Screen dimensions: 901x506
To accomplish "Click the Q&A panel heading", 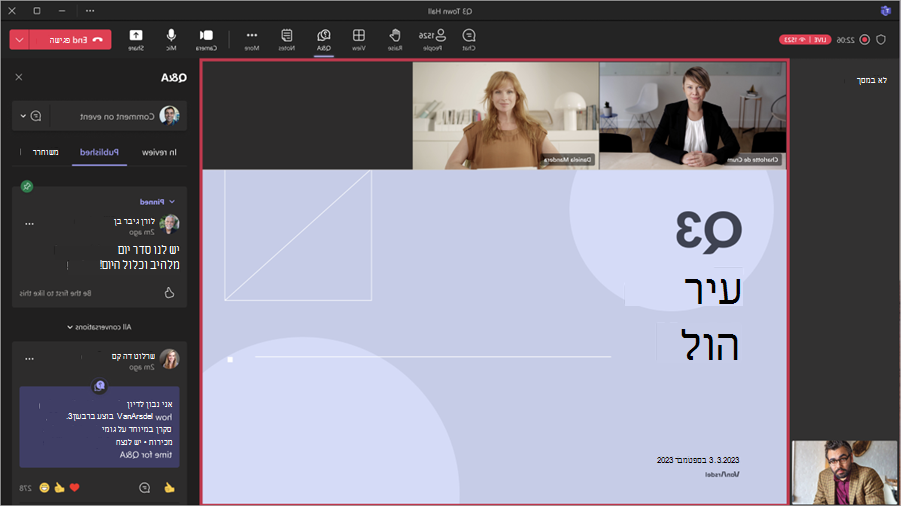I will coord(174,78).
